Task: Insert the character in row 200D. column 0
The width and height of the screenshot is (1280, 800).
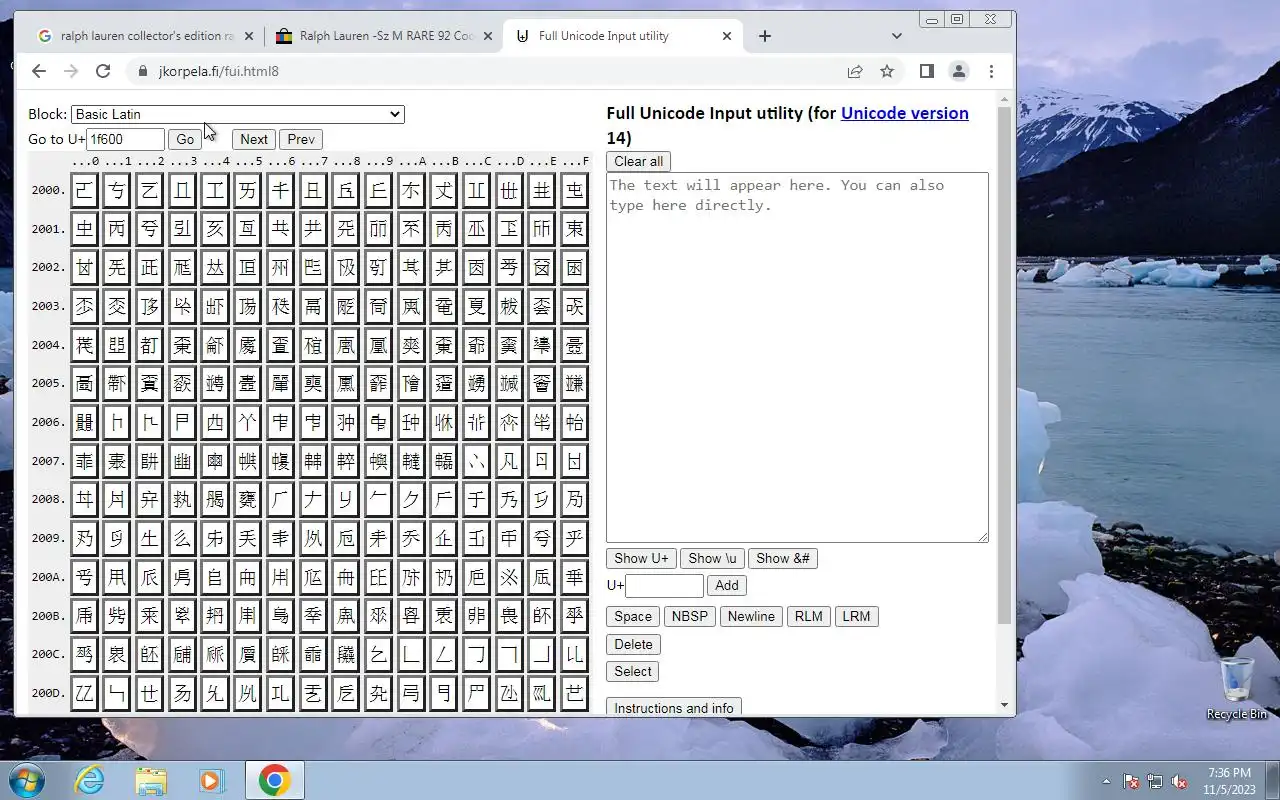Action: 84,693
